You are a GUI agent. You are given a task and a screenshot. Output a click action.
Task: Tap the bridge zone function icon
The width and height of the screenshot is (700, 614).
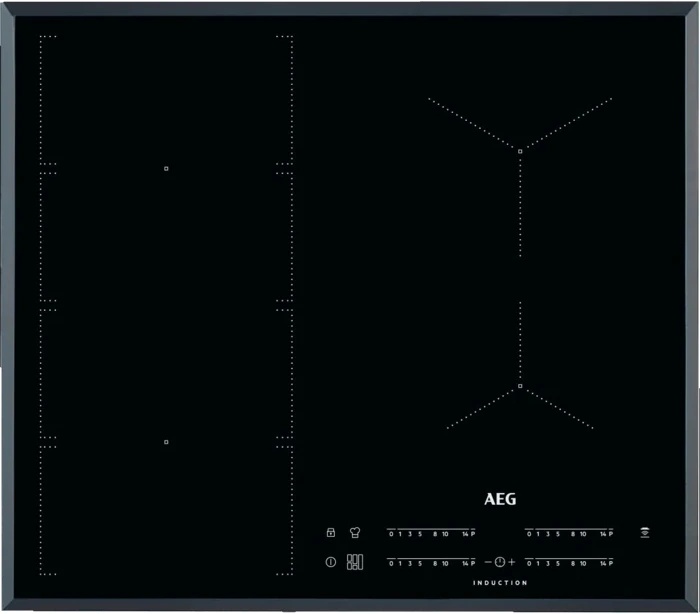[x=354, y=562]
